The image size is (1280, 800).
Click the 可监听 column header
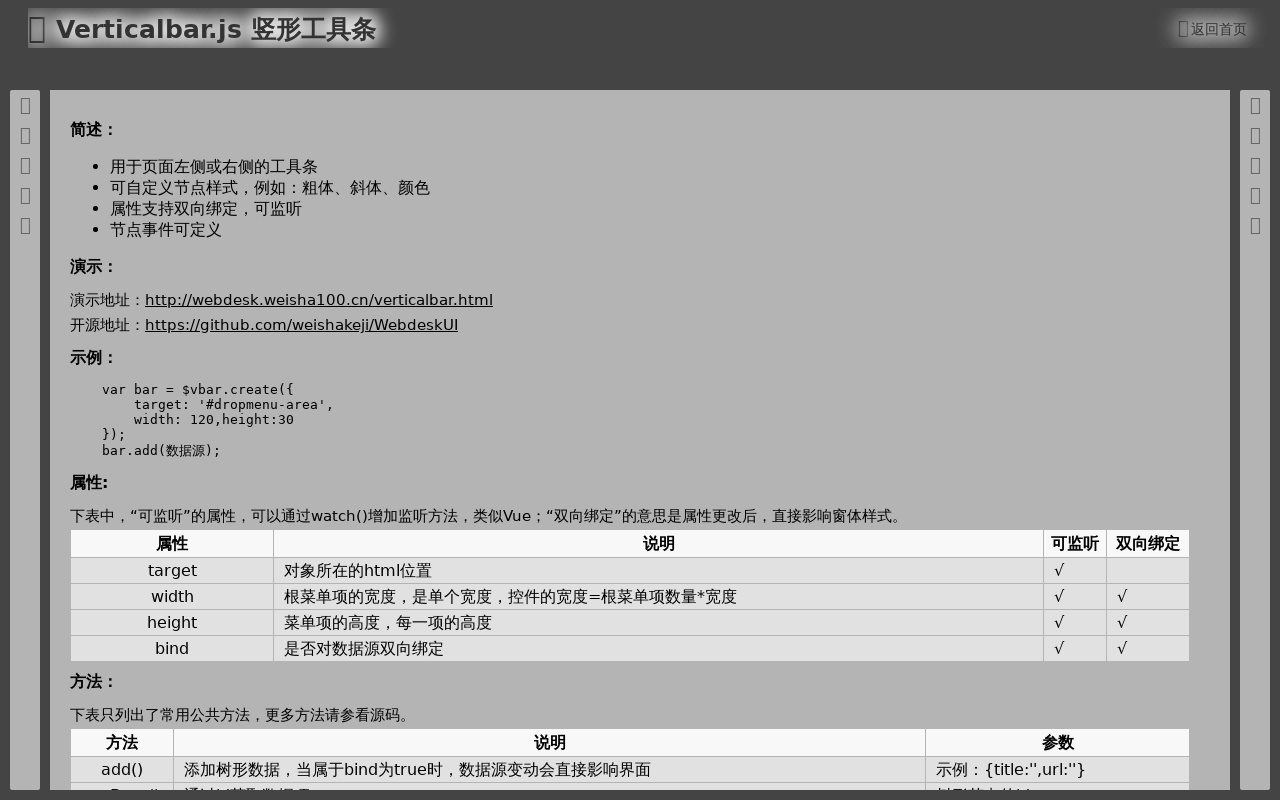(x=1075, y=544)
